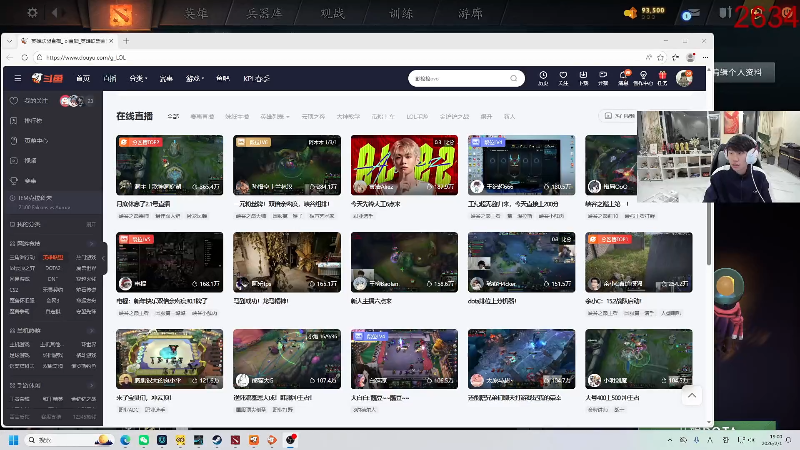Open Windows Start button

pyautogui.click(x=14, y=440)
